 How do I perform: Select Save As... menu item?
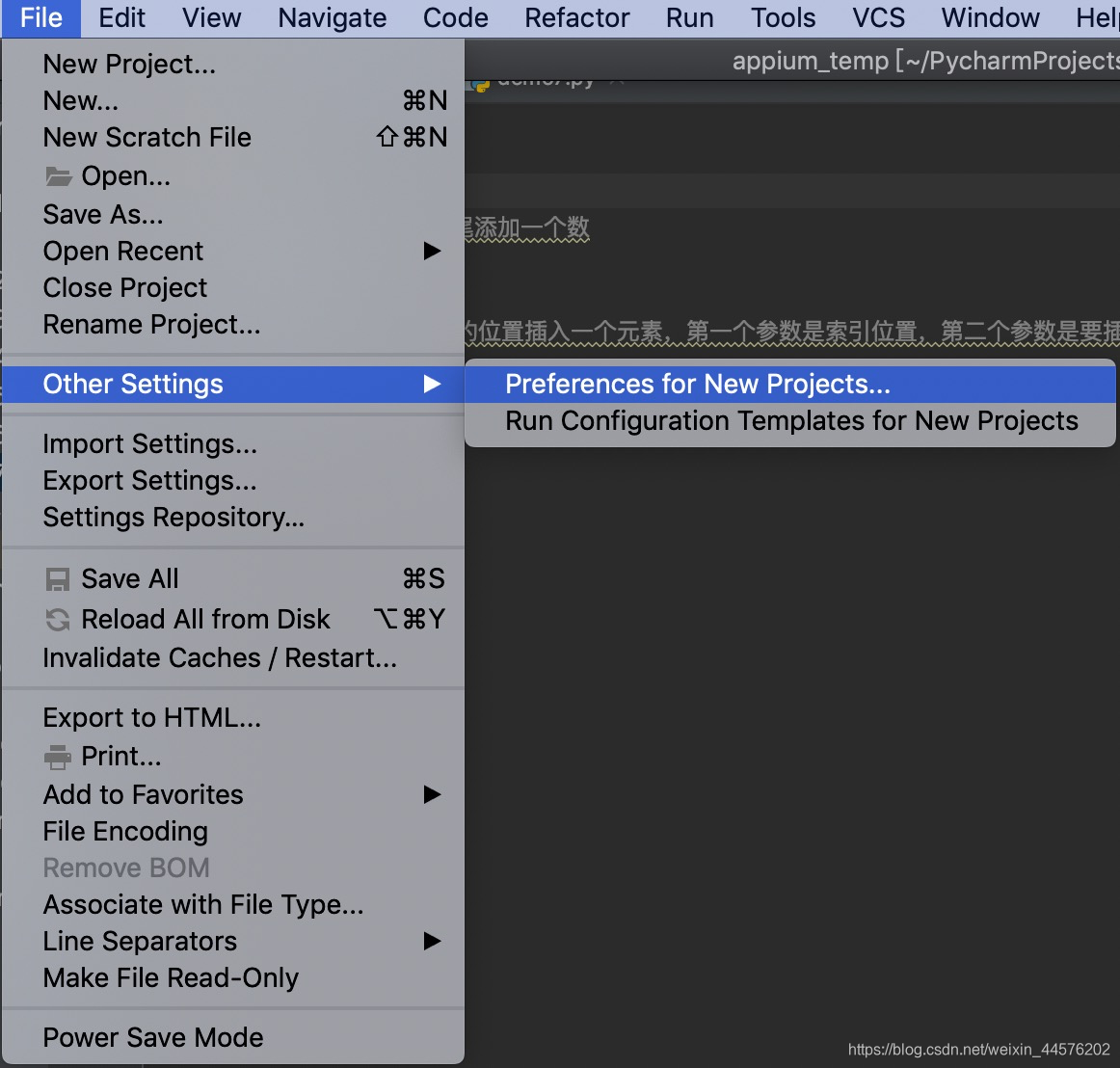[233, 214]
